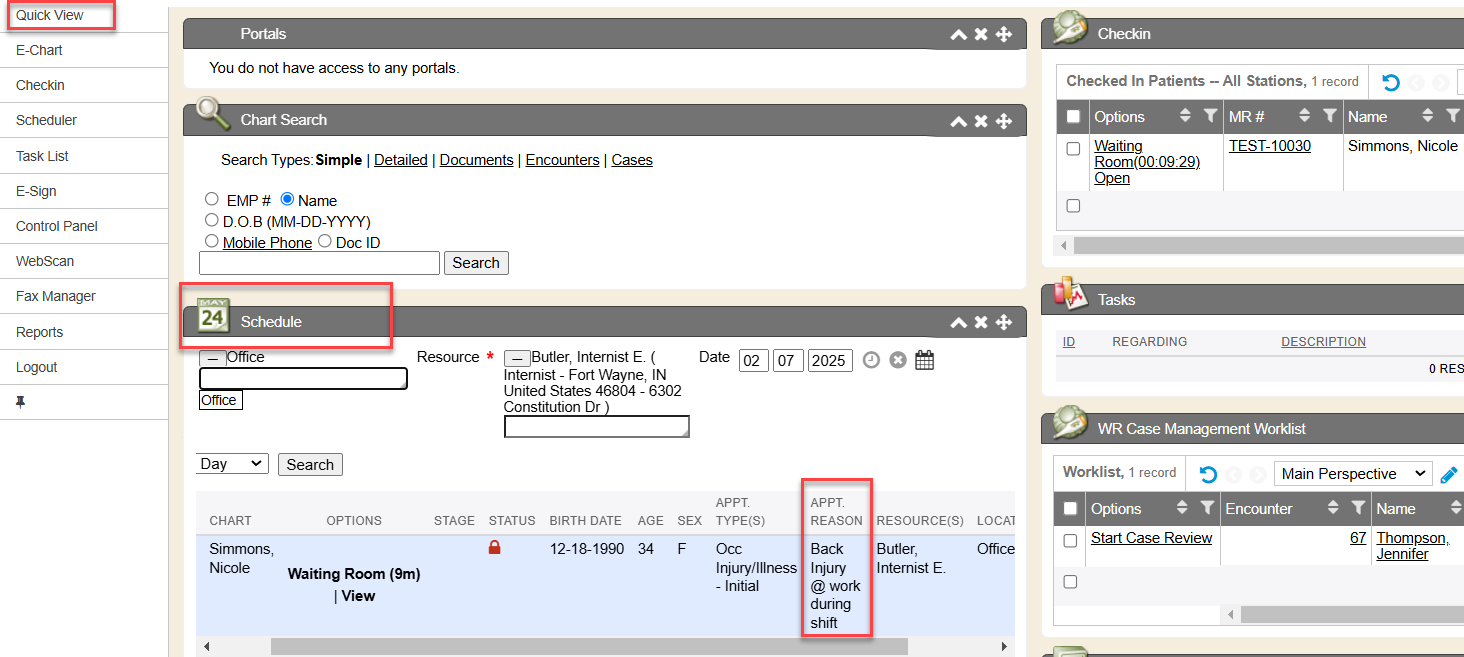Open E-Chart from the left menu
The height and width of the screenshot is (657, 1464).
(x=40, y=50)
